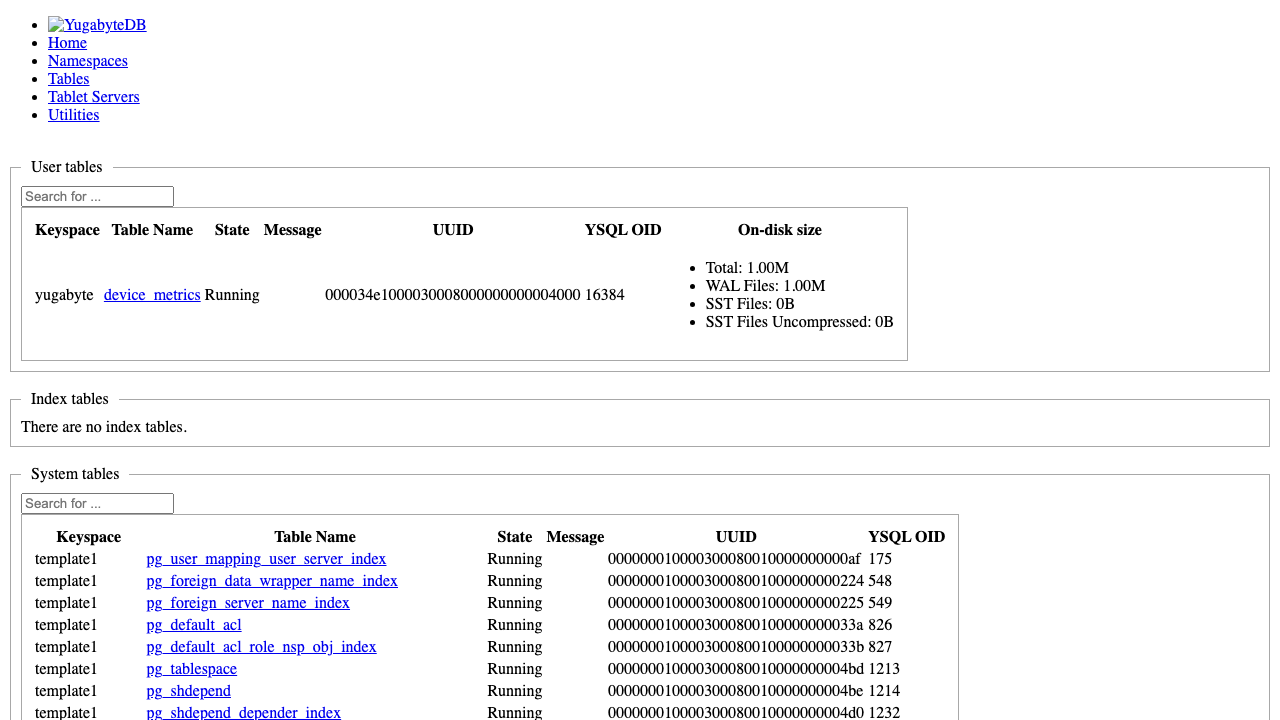
Task: Open the Tables navigation link
Action: (x=68, y=79)
